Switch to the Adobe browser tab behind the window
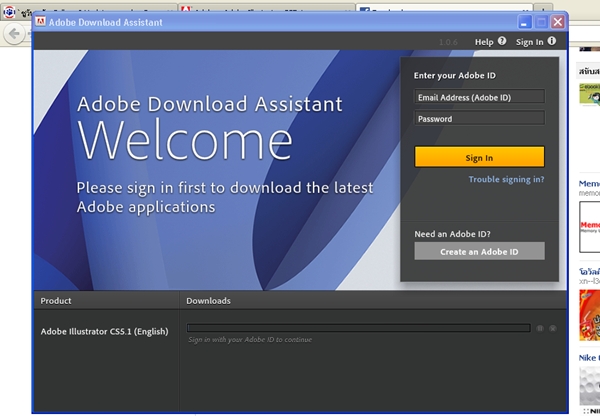The width and height of the screenshot is (600, 416). click(x=266, y=8)
